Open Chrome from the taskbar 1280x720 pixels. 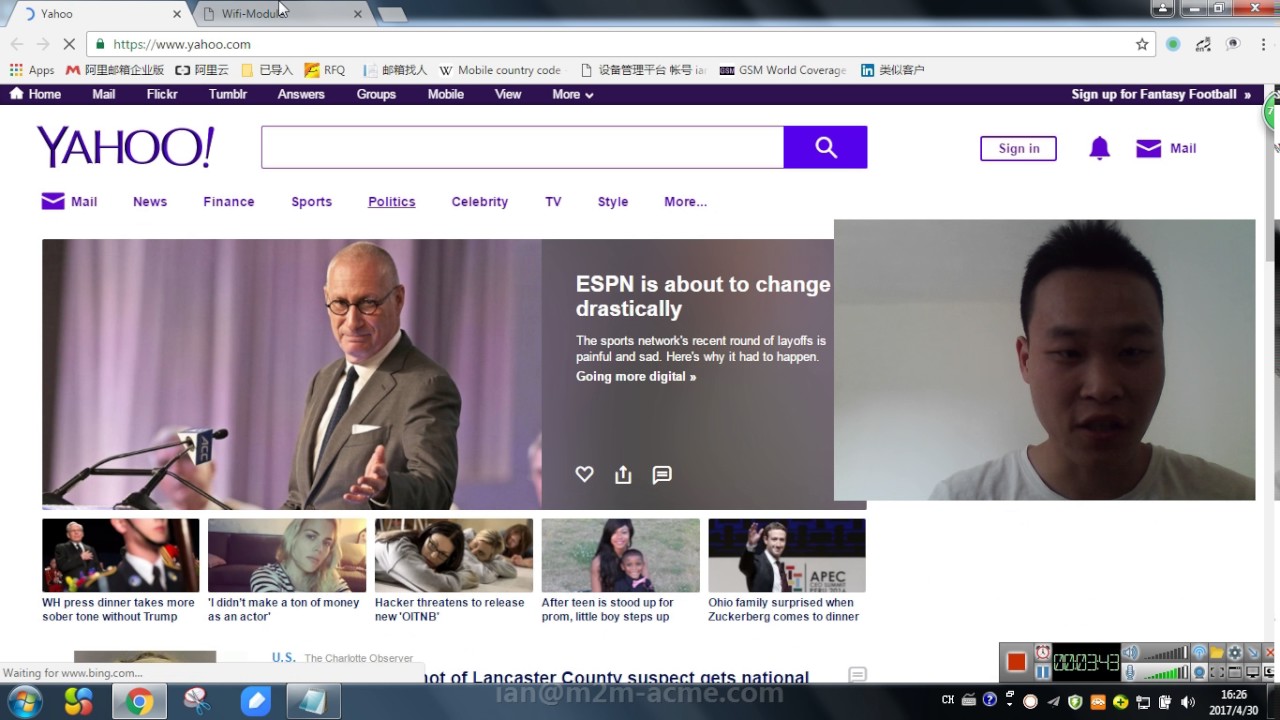click(x=139, y=702)
